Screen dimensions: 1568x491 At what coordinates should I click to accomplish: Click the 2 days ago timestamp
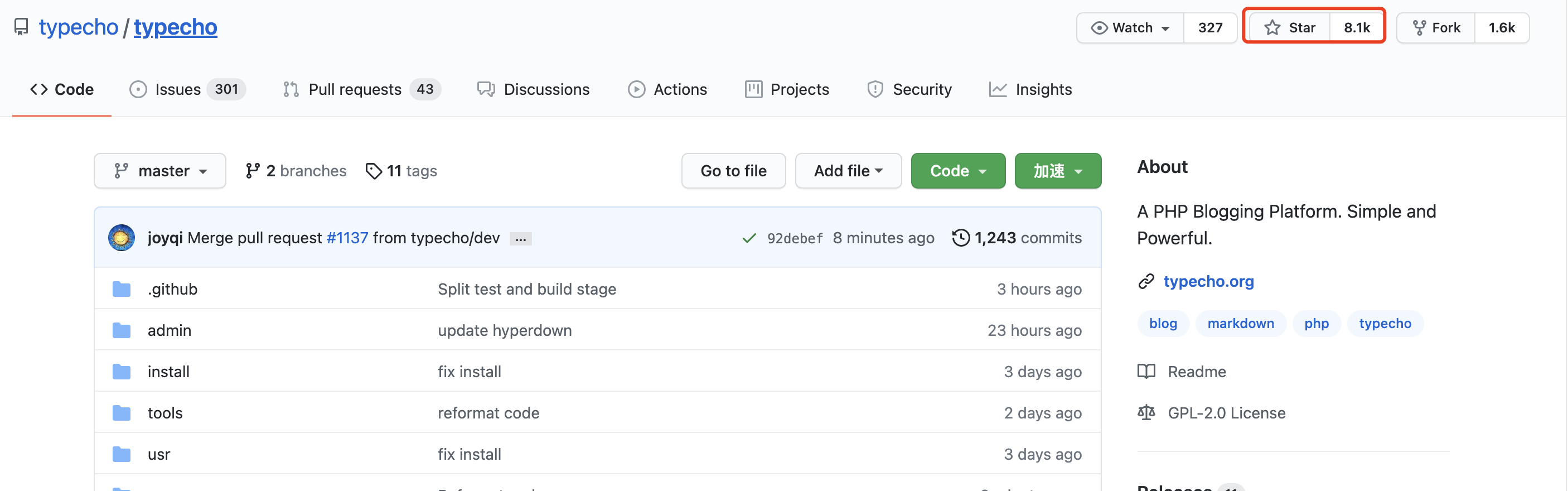tap(1043, 413)
